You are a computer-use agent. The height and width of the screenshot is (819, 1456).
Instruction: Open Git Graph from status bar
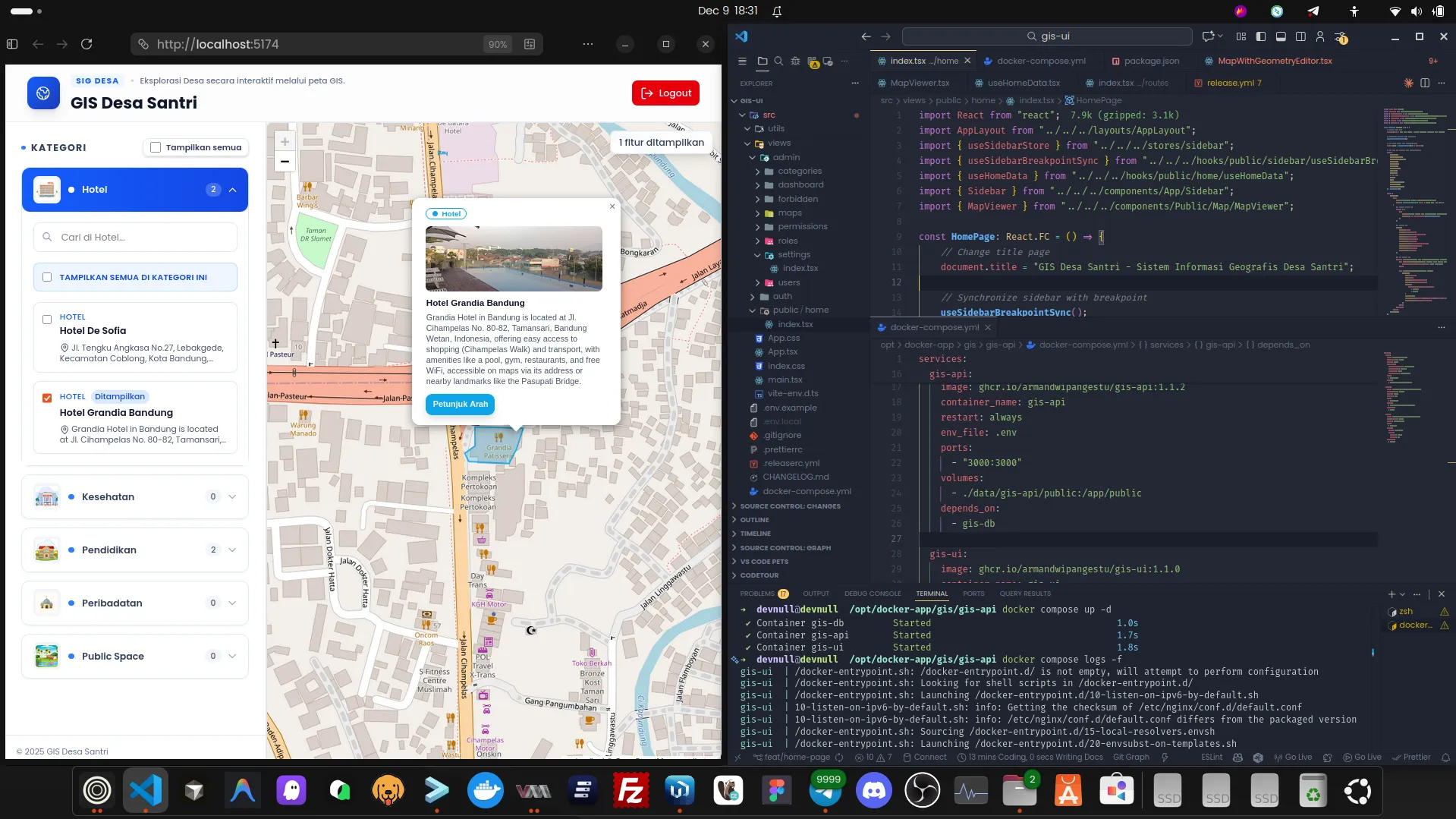tap(1131, 757)
